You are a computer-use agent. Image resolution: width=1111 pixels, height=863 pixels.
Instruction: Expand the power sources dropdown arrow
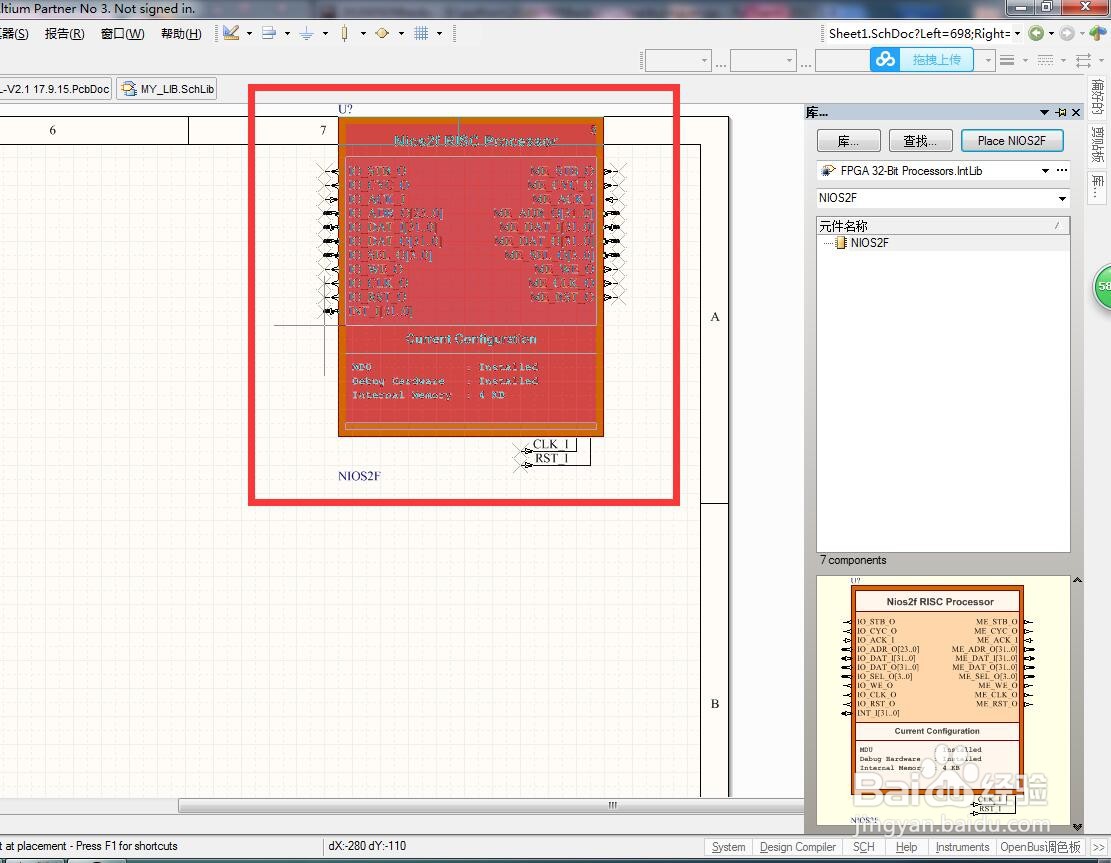tap(325, 33)
